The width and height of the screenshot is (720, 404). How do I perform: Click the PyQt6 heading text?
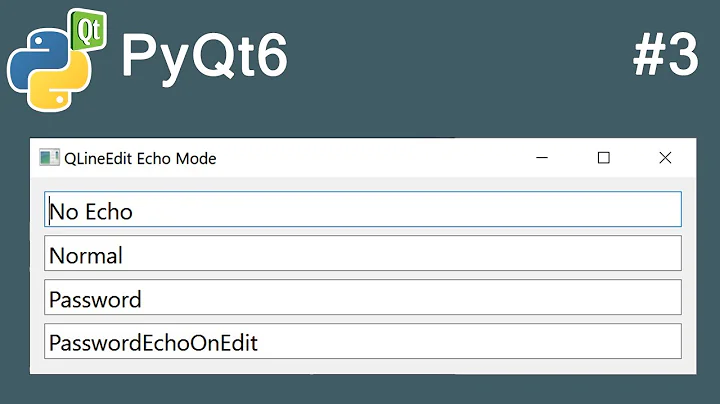(204, 55)
